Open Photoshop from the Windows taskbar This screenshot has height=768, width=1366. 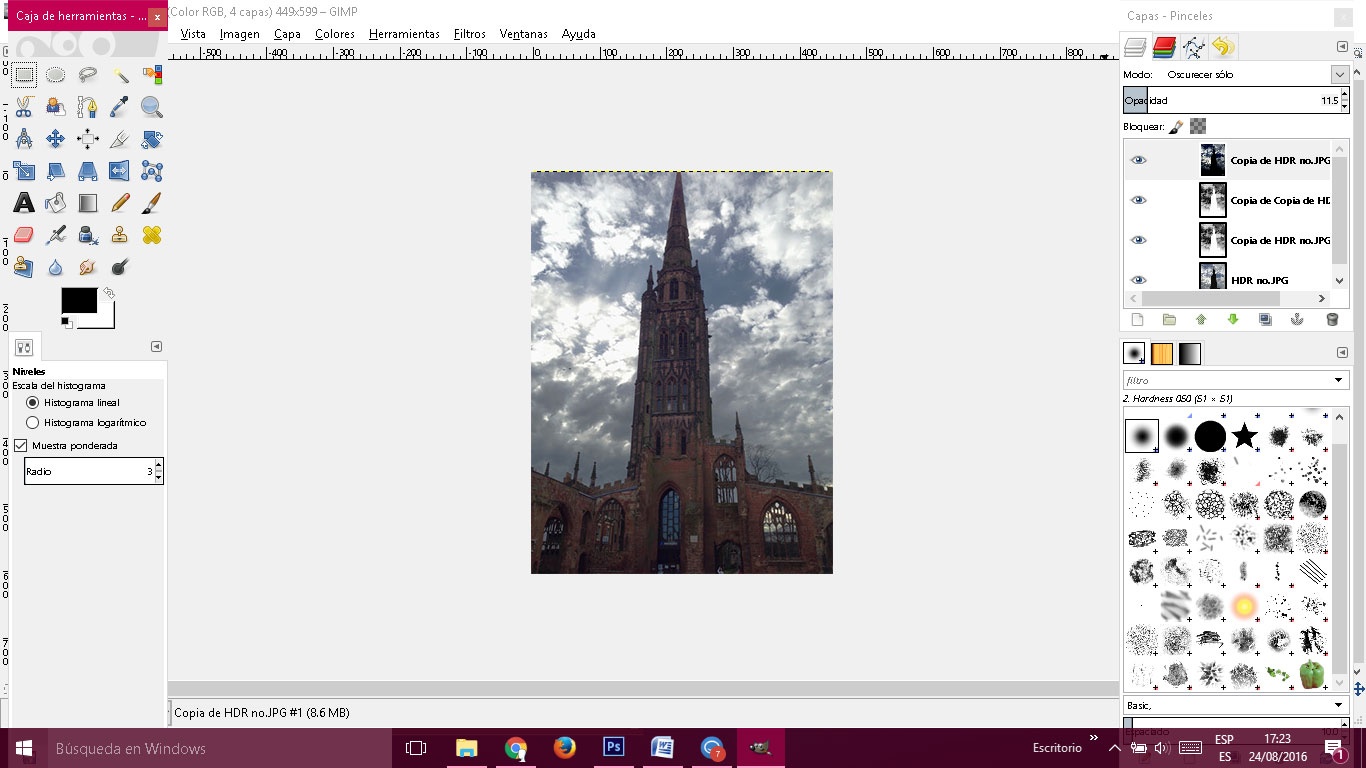coord(613,747)
